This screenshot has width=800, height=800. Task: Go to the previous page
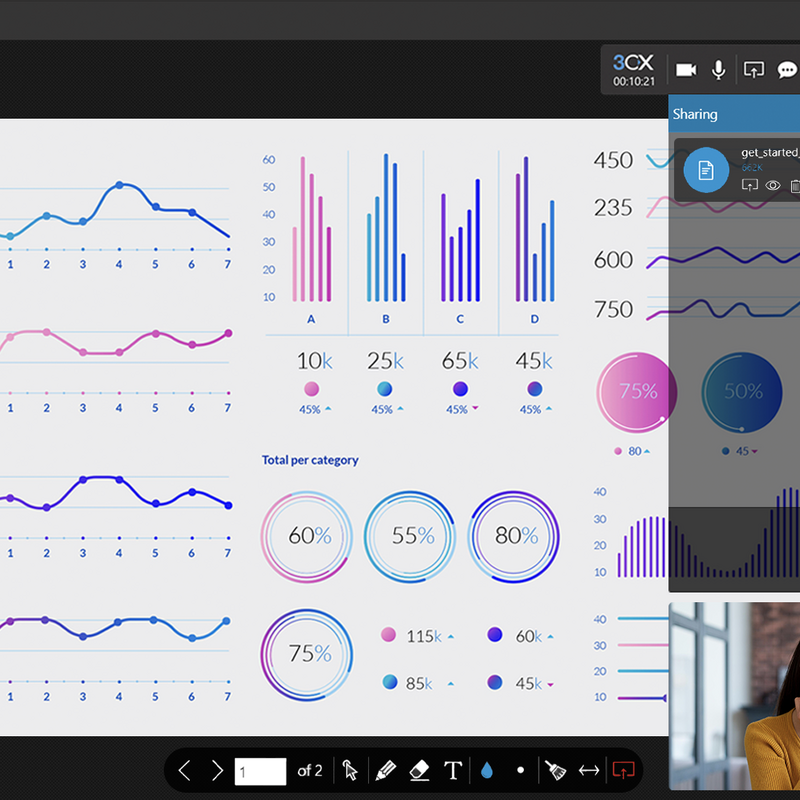pyautogui.click(x=184, y=770)
